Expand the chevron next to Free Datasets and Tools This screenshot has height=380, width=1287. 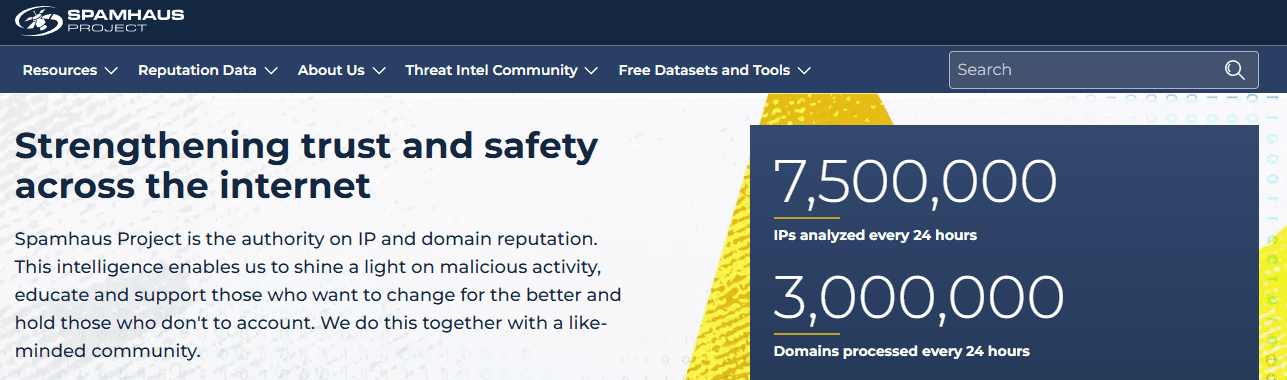804,71
